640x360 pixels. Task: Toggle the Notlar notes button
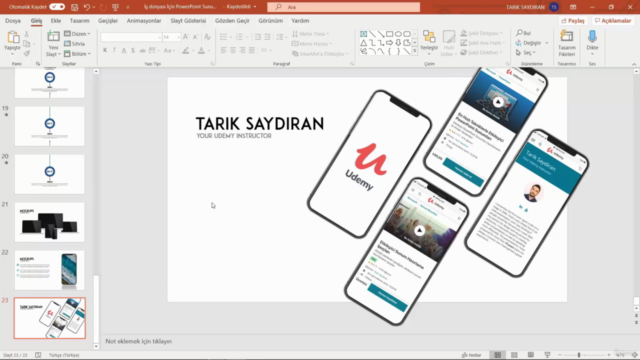click(x=471, y=355)
